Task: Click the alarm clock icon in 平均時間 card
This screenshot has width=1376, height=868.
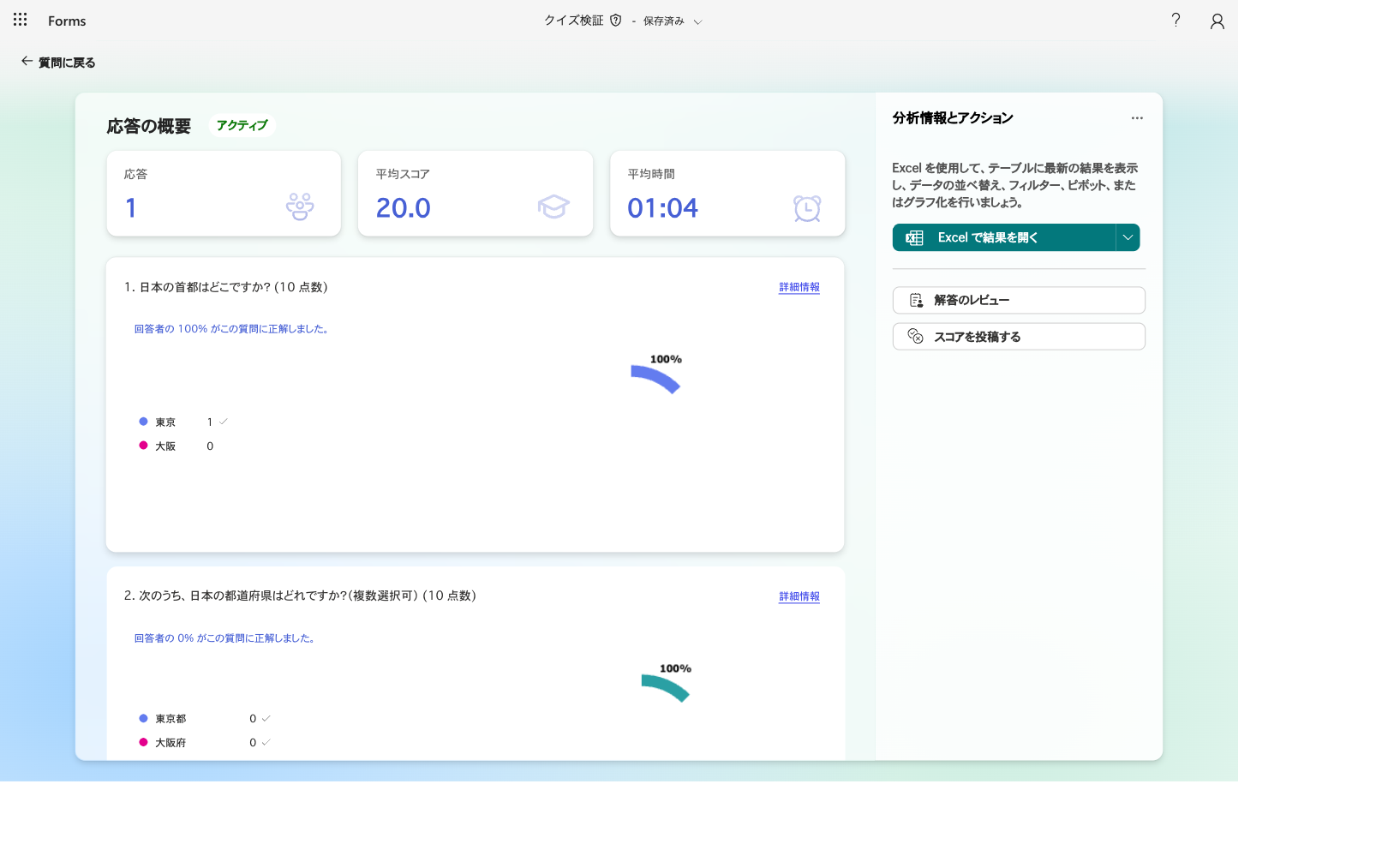Action: [807, 207]
